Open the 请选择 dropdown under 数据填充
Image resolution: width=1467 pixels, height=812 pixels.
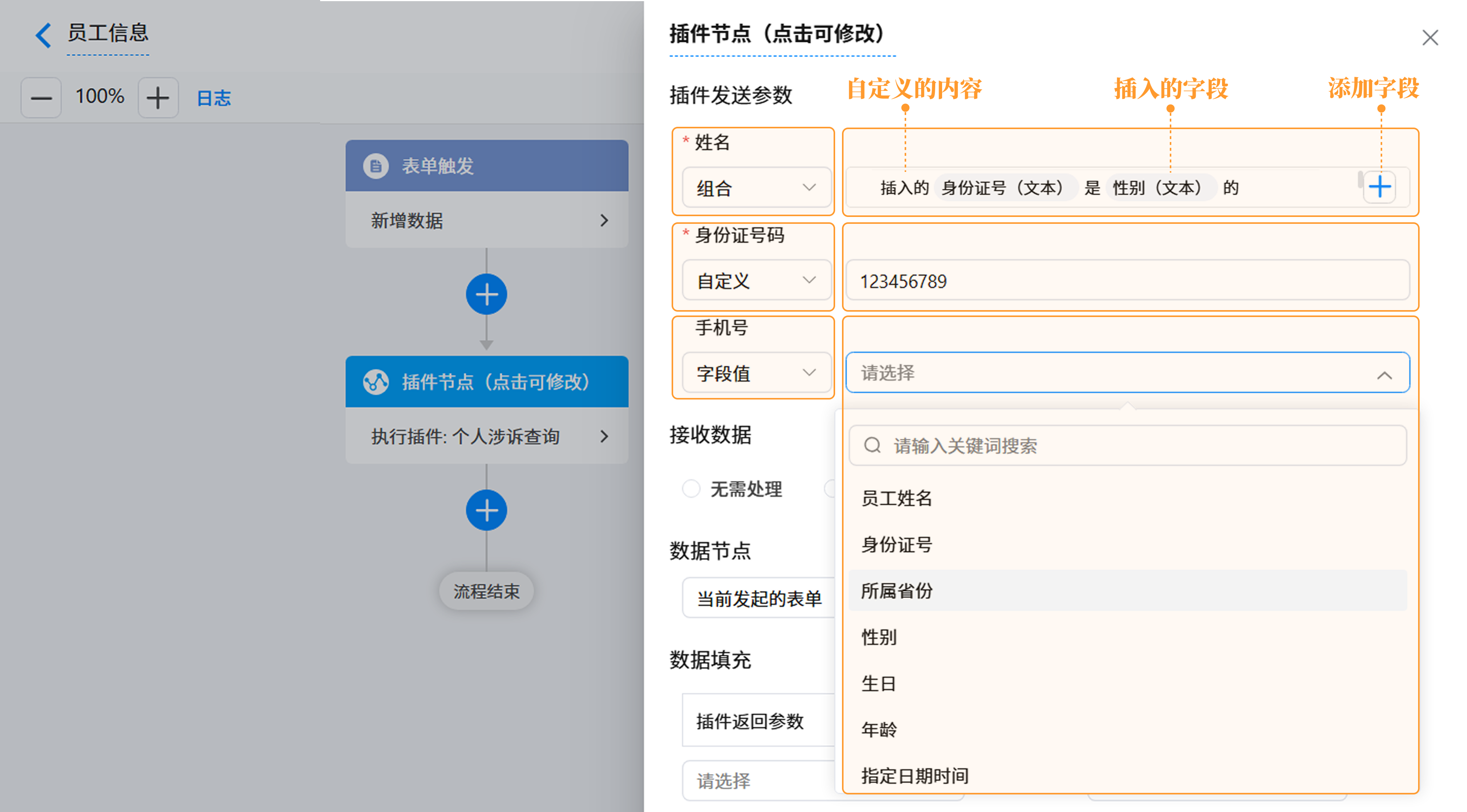coord(759,780)
